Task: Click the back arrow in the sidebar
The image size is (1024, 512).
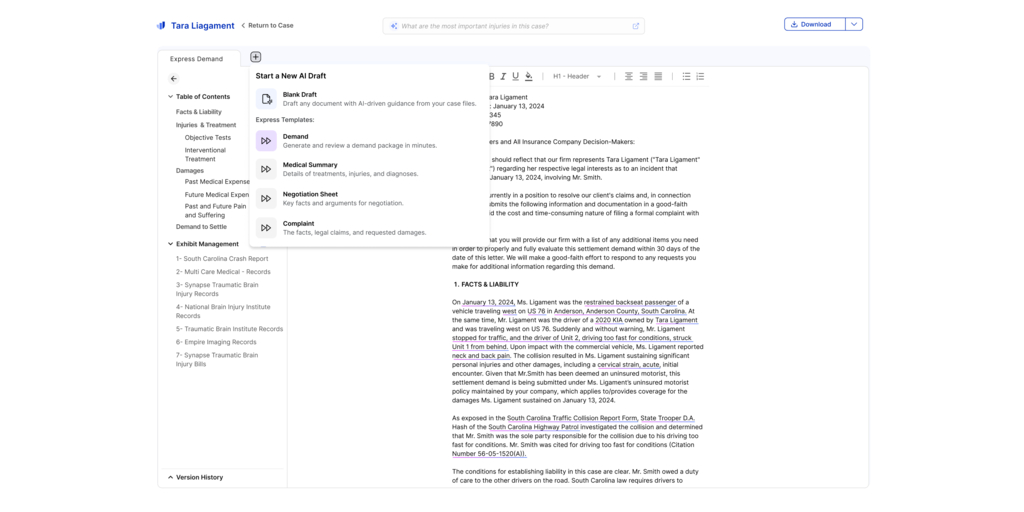Action: pyautogui.click(x=173, y=79)
